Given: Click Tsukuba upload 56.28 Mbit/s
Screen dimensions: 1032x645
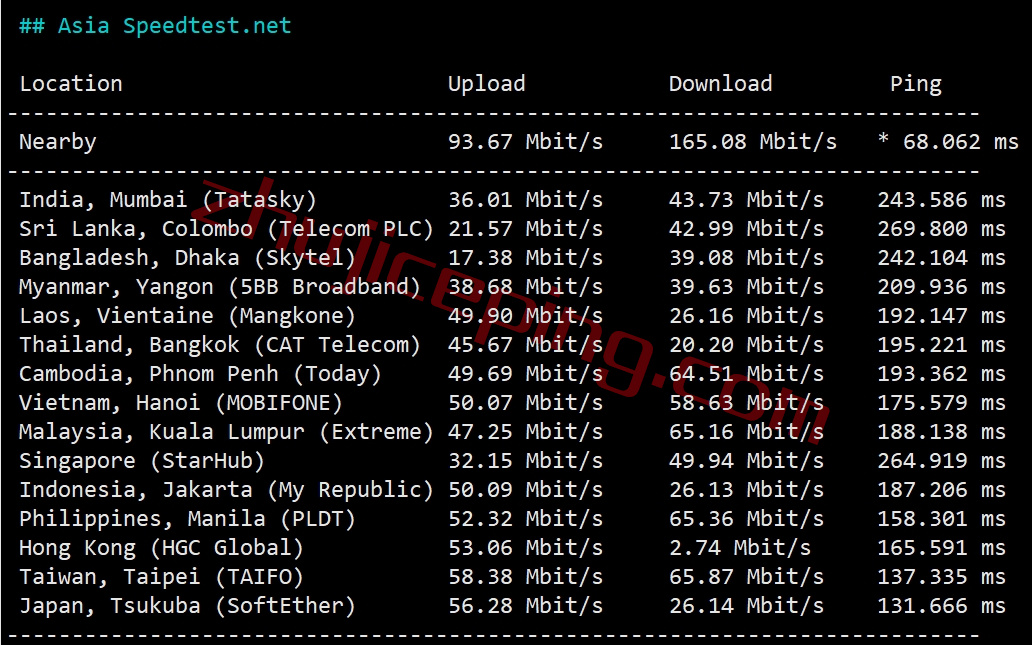Looking at the screenshot, I should pos(525,605).
